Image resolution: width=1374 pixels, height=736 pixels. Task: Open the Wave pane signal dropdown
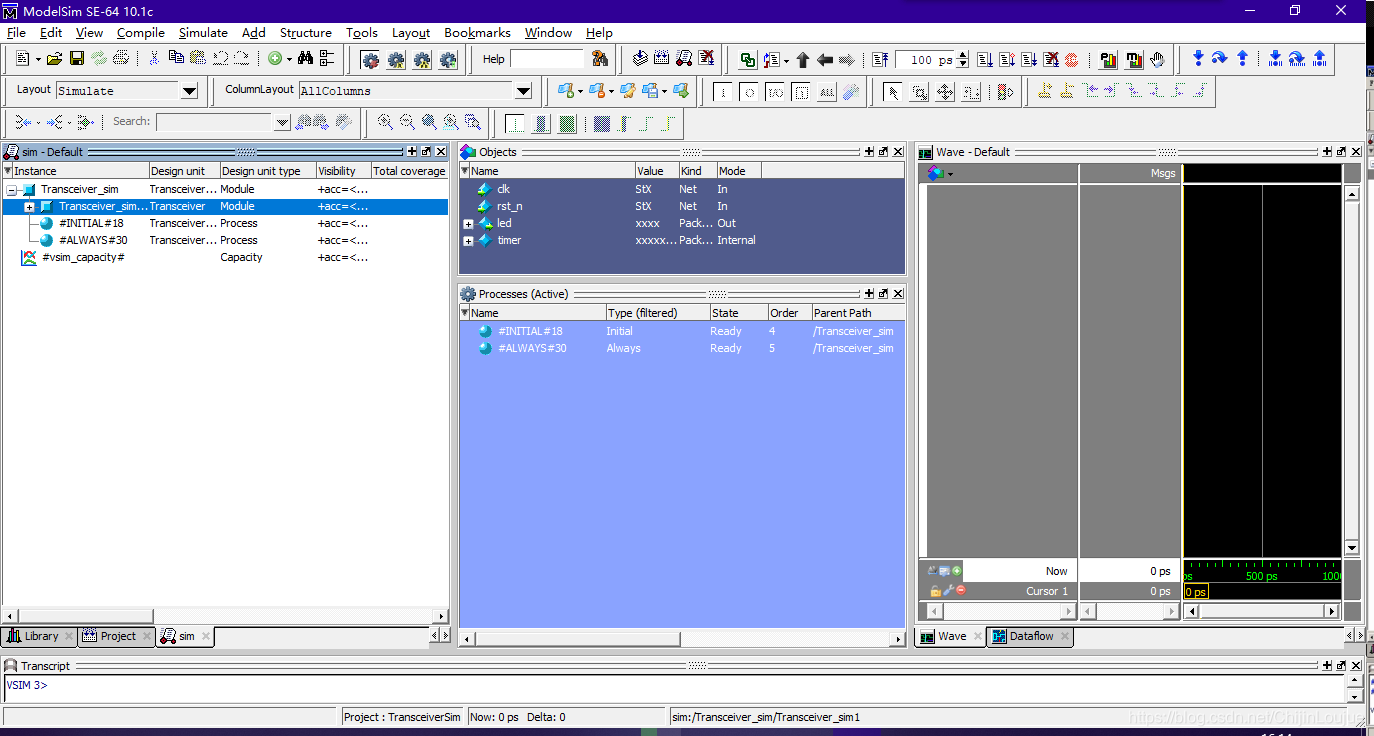click(950, 174)
